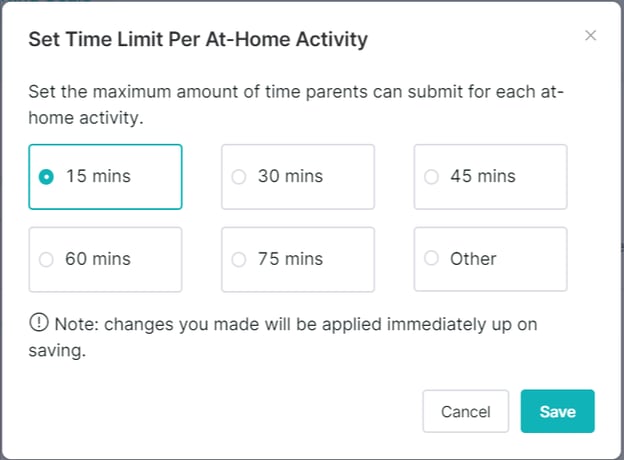Click the dialog title "Set Time Limit Per At-Home Activity"
This screenshot has height=460, width=624.
tap(198, 40)
